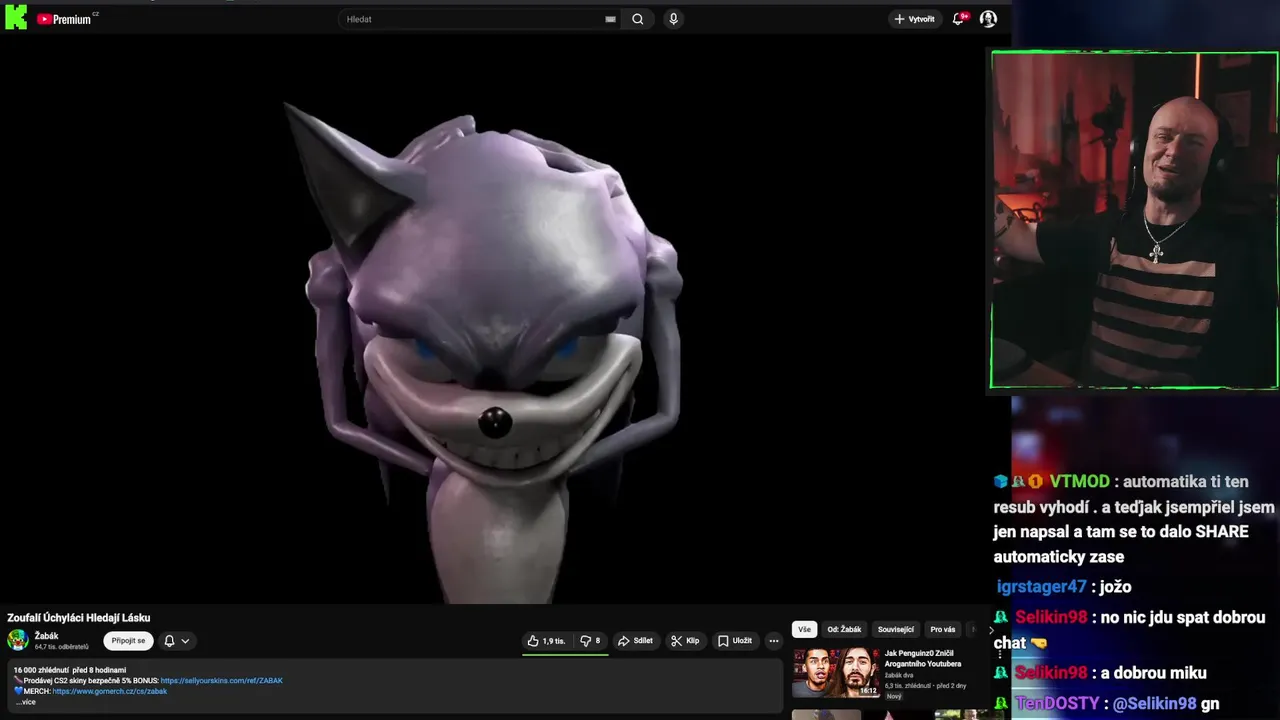Open Jak Penguinz0 Zničil video thumbnail
The width and height of the screenshot is (1280, 720).
point(836,672)
